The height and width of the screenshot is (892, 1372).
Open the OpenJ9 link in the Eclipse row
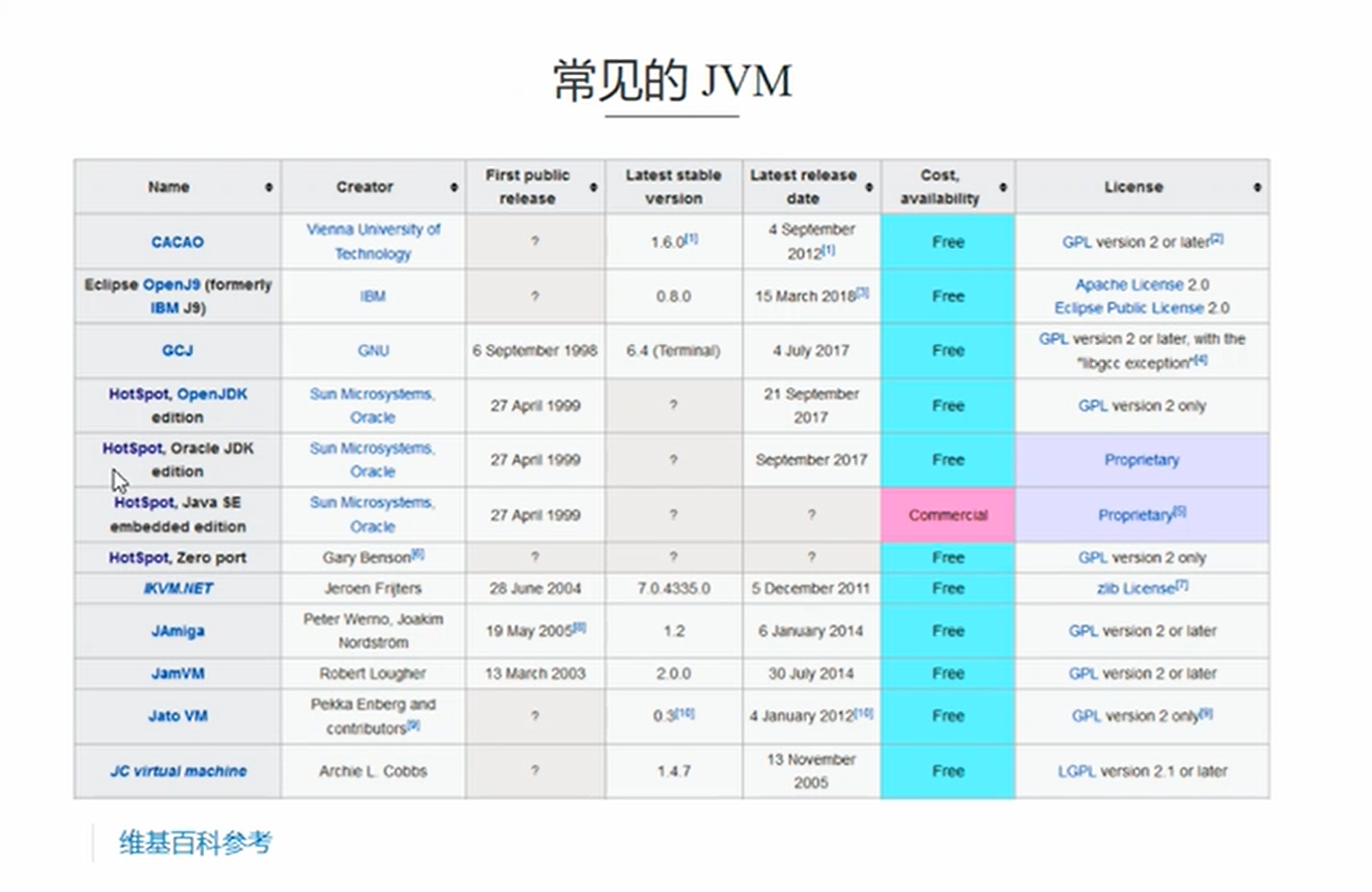pyautogui.click(x=171, y=284)
